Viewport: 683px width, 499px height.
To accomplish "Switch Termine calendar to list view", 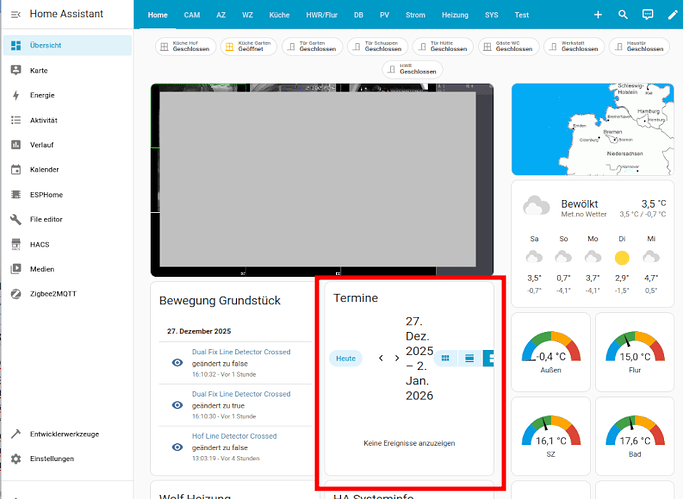I will pyautogui.click(x=470, y=358).
